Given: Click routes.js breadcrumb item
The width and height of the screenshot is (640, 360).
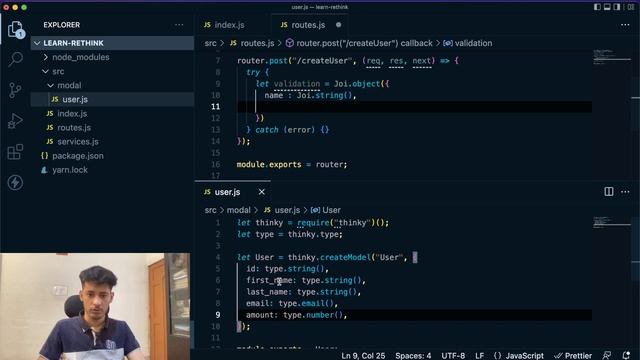Looking at the screenshot, I should pyautogui.click(x=252, y=43).
